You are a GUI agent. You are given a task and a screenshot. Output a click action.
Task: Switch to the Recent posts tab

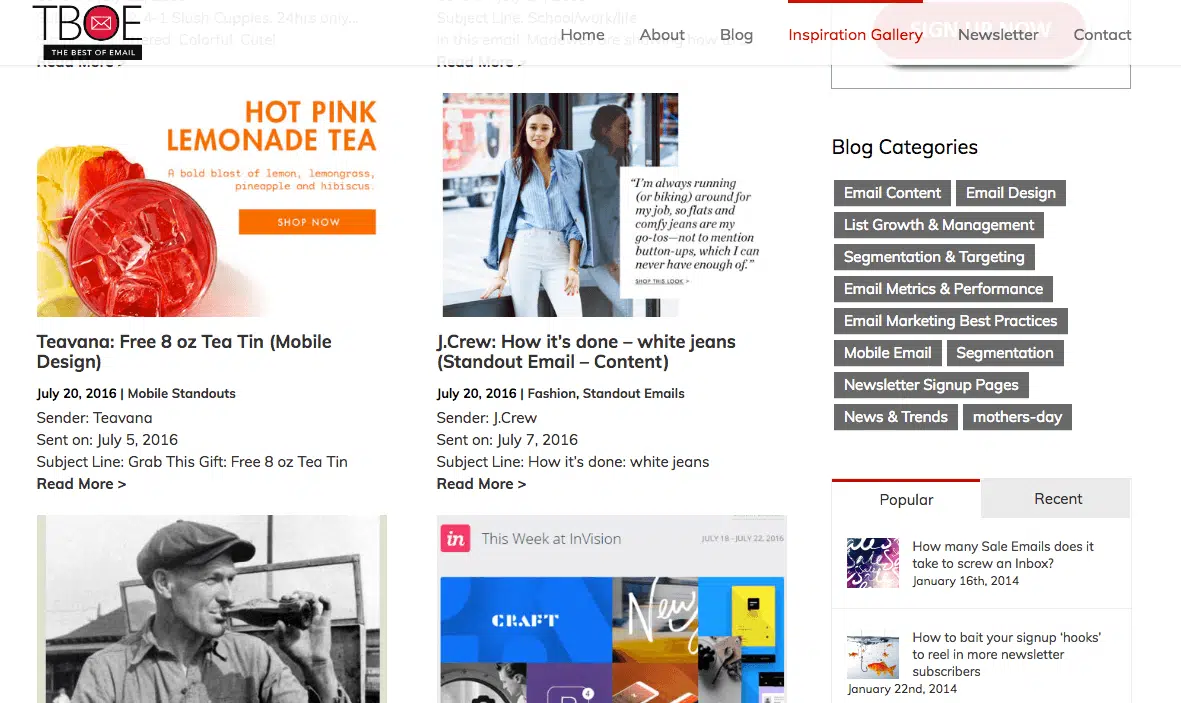pyautogui.click(x=1057, y=499)
